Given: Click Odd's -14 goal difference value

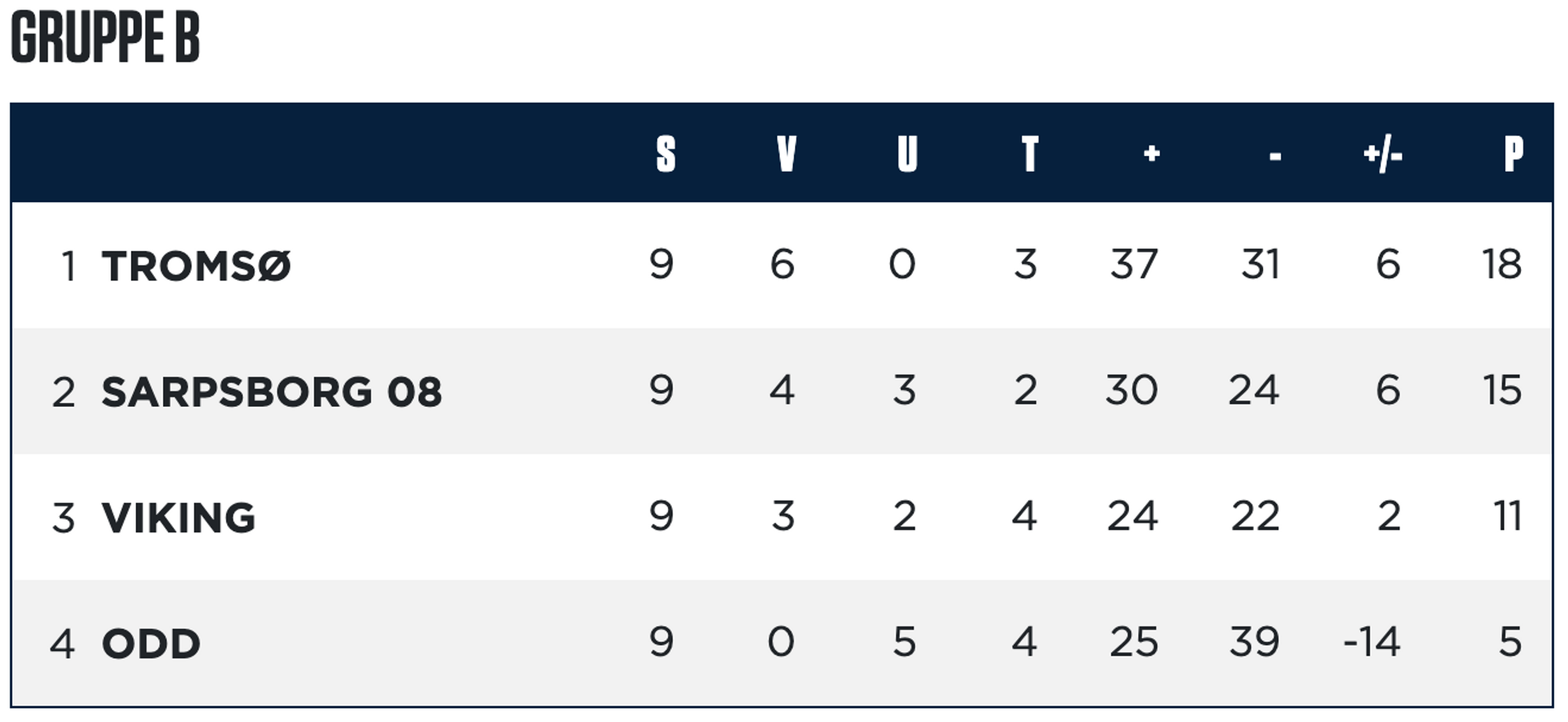Looking at the screenshot, I should pyautogui.click(x=1372, y=642).
